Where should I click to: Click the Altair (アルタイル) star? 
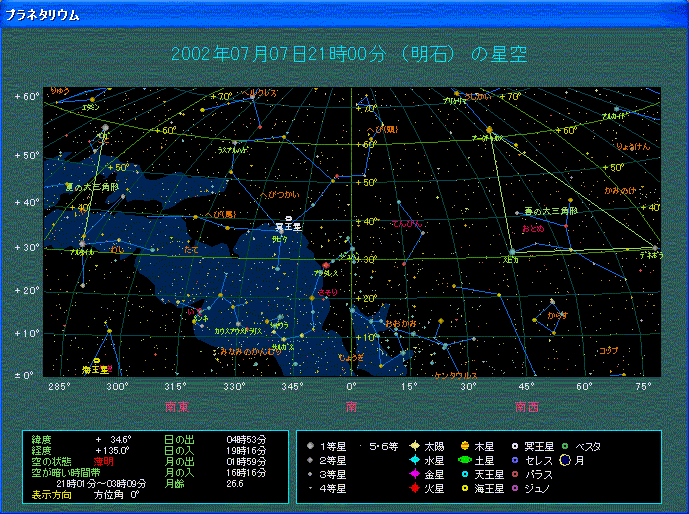(x=82, y=244)
